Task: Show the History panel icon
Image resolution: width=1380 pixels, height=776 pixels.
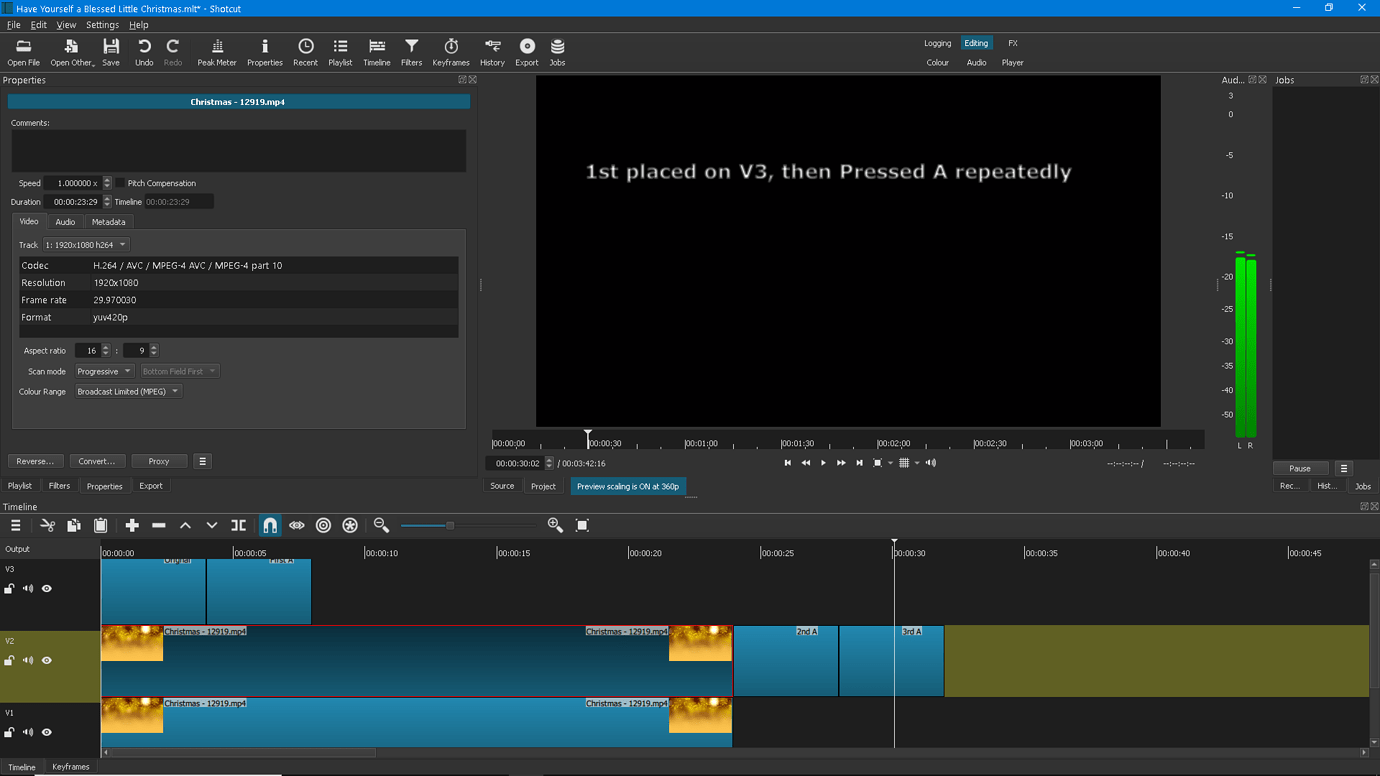Action: click(492, 52)
